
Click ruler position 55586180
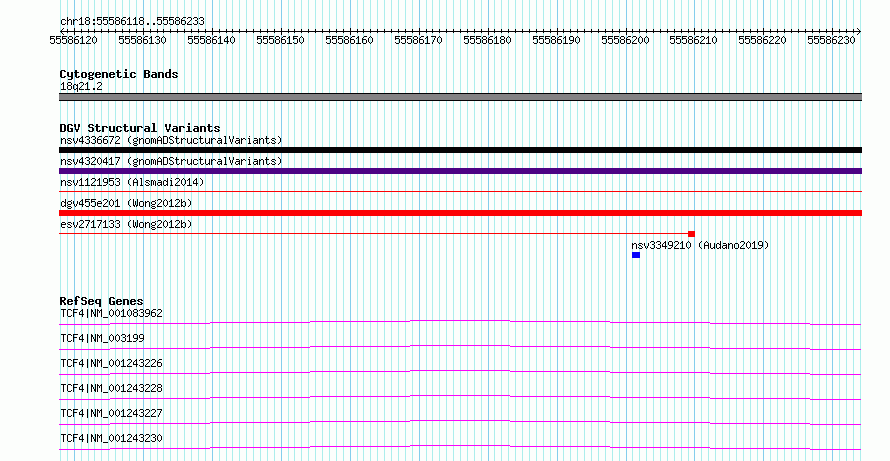487,40
